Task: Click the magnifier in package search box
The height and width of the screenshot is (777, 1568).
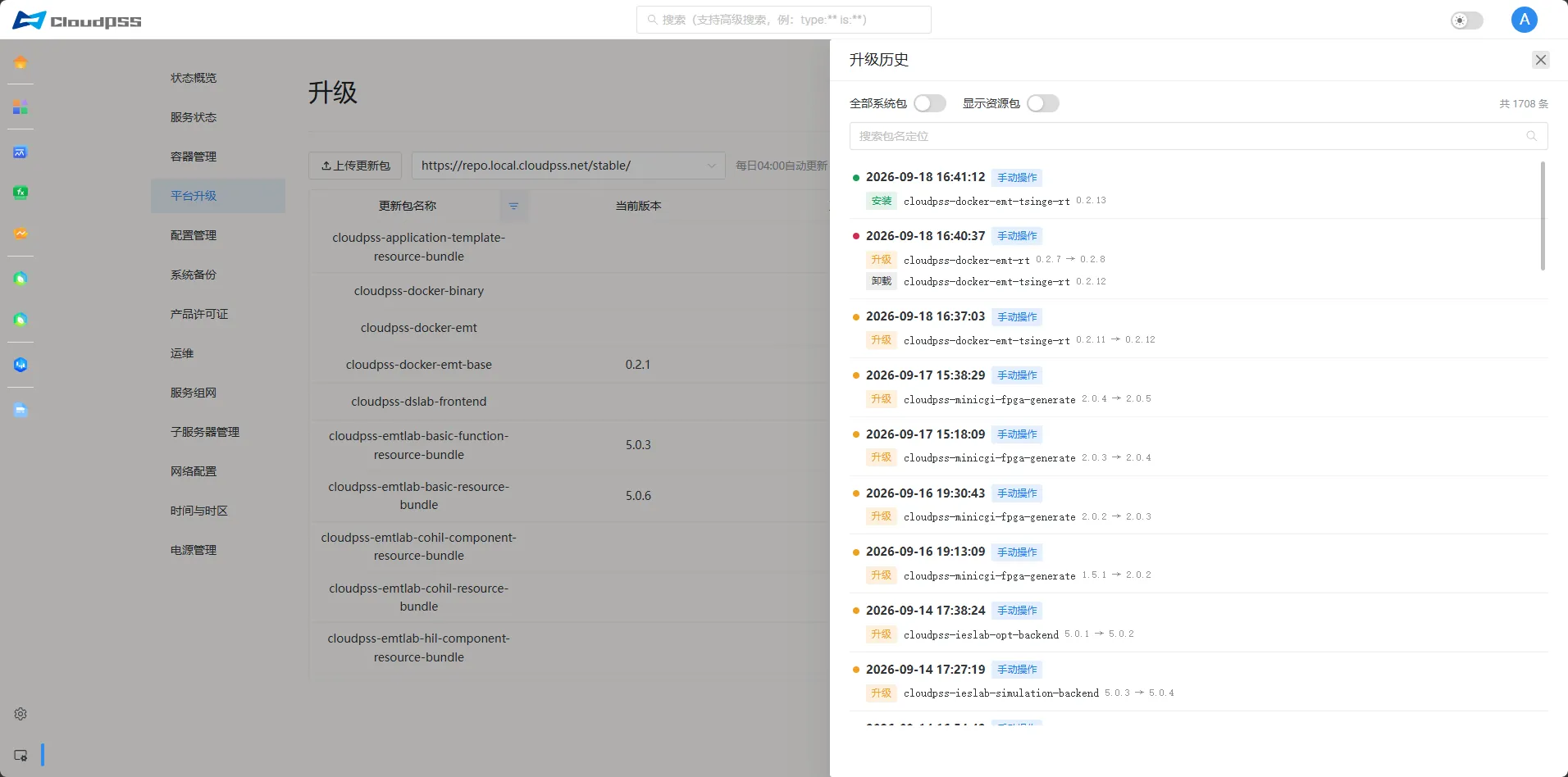Action: (x=1531, y=136)
